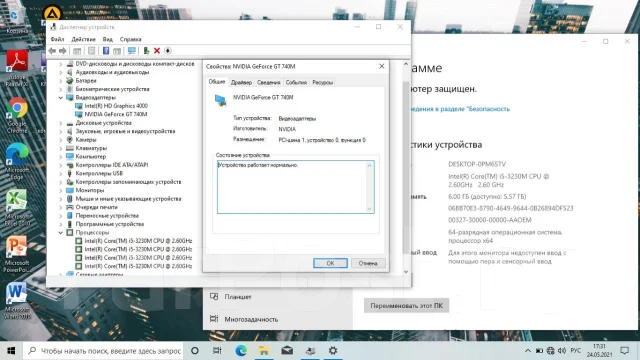Collapse the Процессоры tree node
The image size is (640, 360).
click(x=61, y=233)
